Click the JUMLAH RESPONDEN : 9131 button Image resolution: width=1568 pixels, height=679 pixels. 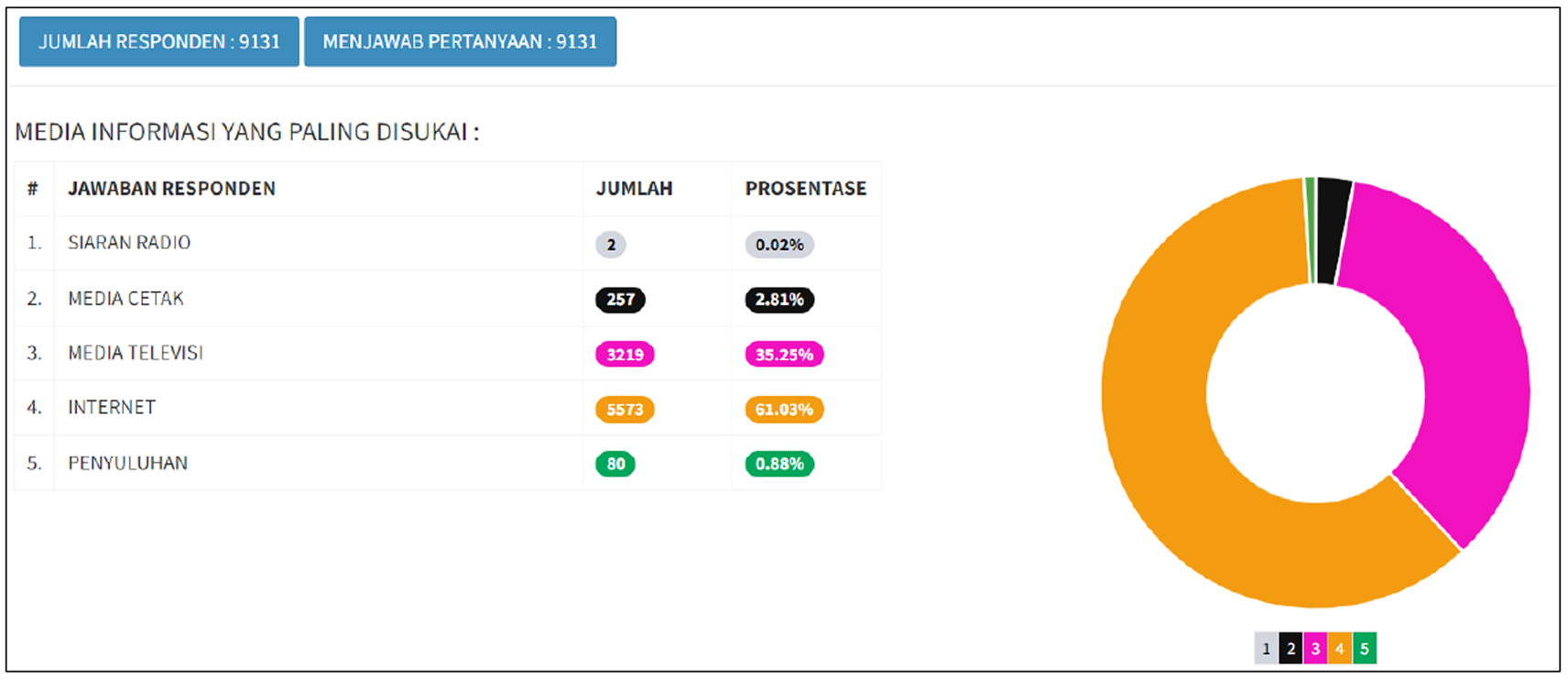click(159, 42)
